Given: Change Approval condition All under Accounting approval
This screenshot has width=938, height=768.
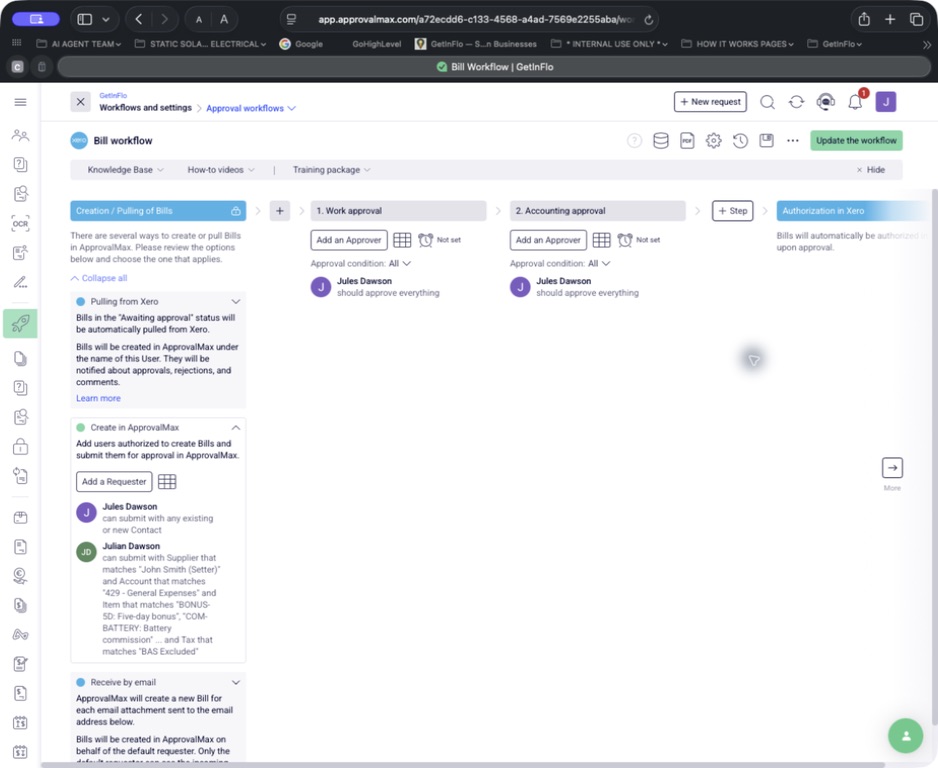Looking at the screenshot, I should [599, 263].
